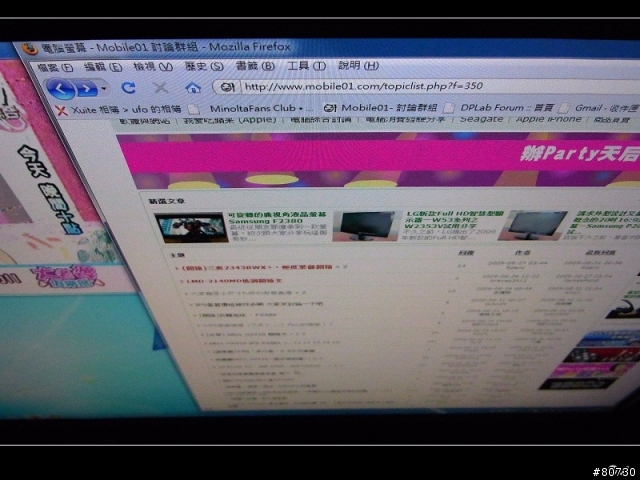Go to the Home page icon
This screenshot has height=480, width=640.
(193, 87)
